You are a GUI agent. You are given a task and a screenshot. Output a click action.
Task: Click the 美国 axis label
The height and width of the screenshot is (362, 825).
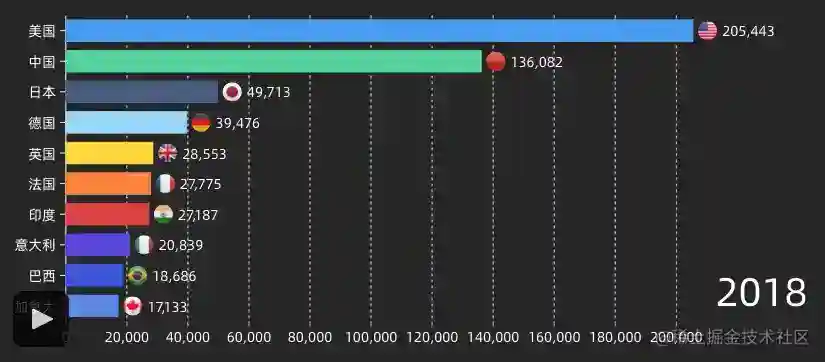tap(42, 32)
